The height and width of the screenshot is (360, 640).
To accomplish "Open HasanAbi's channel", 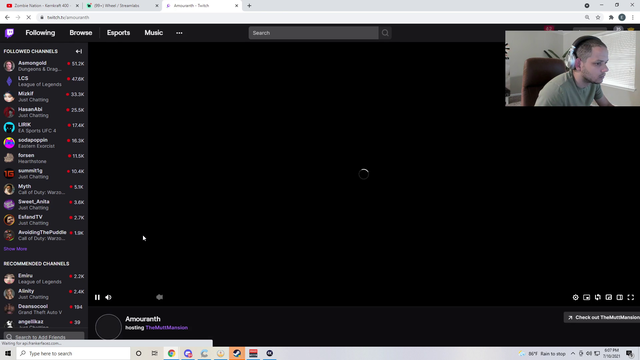I will pos(44,112).
